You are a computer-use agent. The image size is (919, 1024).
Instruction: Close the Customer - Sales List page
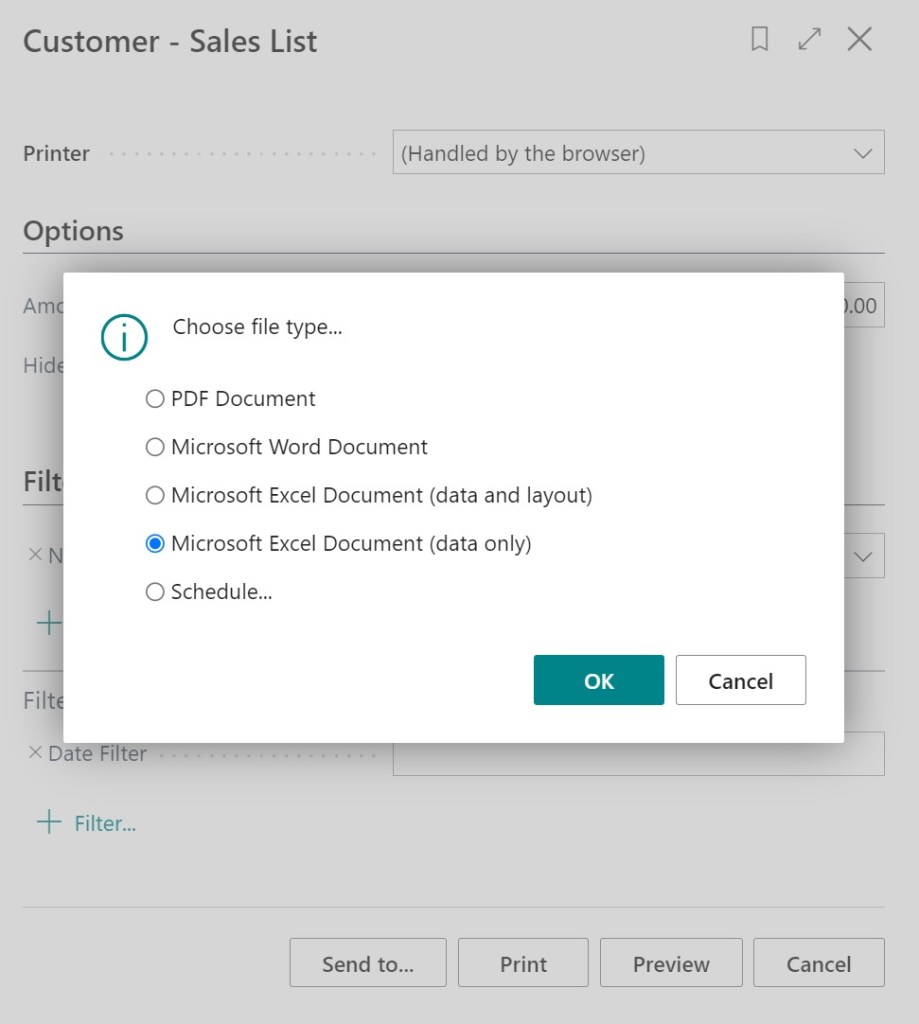click(x=859, y=40)
